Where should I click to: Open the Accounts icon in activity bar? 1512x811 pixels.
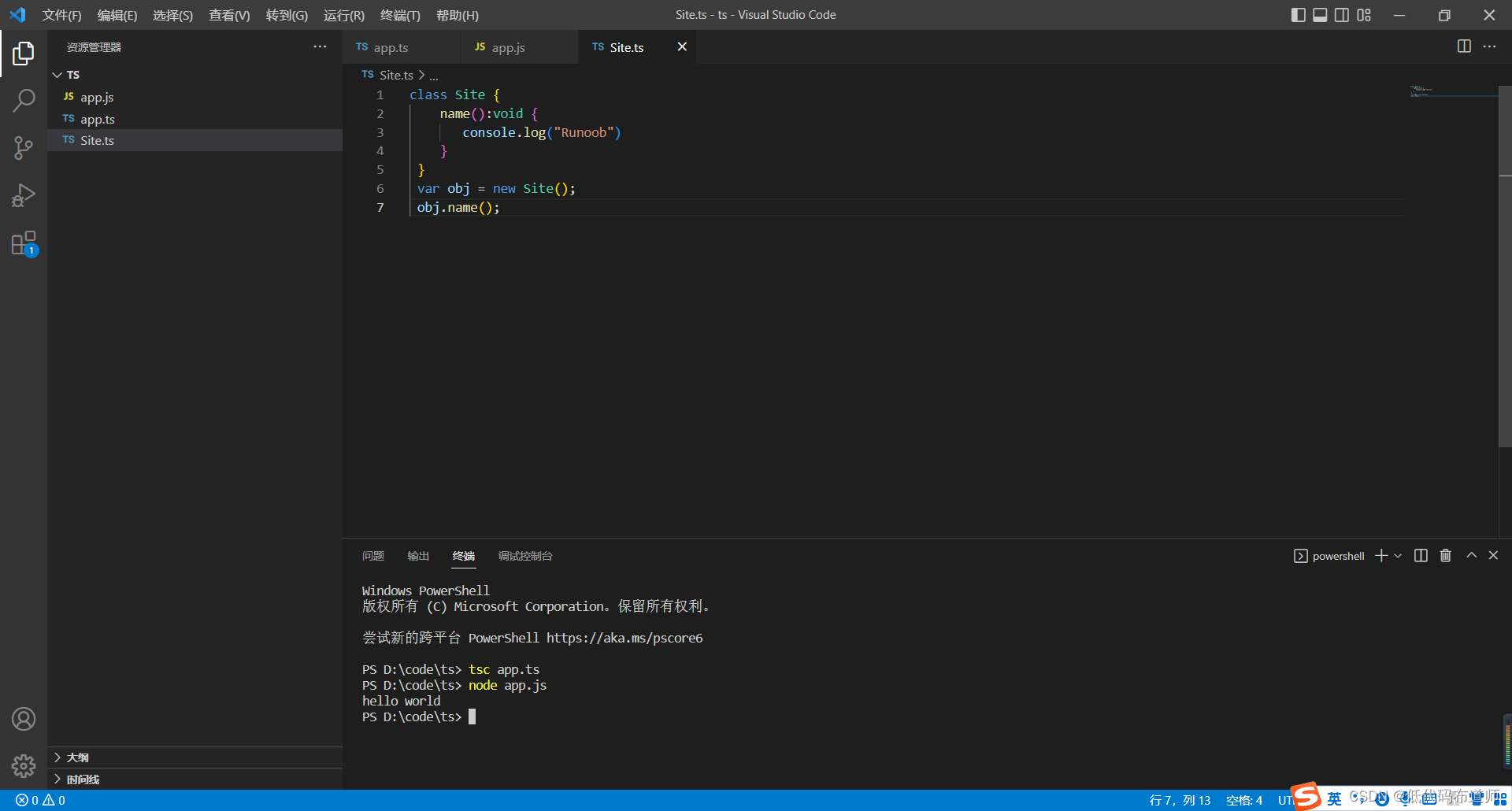[24, 719]
